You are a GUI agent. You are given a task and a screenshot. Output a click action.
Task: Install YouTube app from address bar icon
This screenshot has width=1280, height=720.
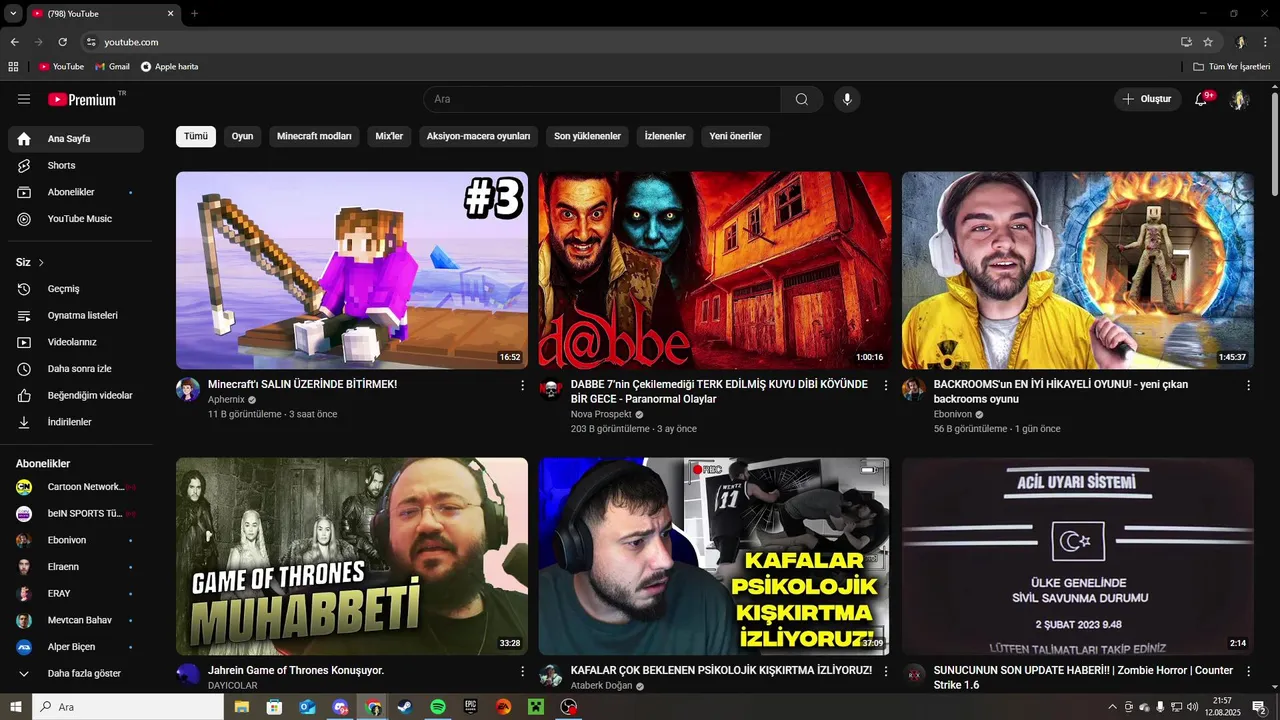(x=1186, y=42)
